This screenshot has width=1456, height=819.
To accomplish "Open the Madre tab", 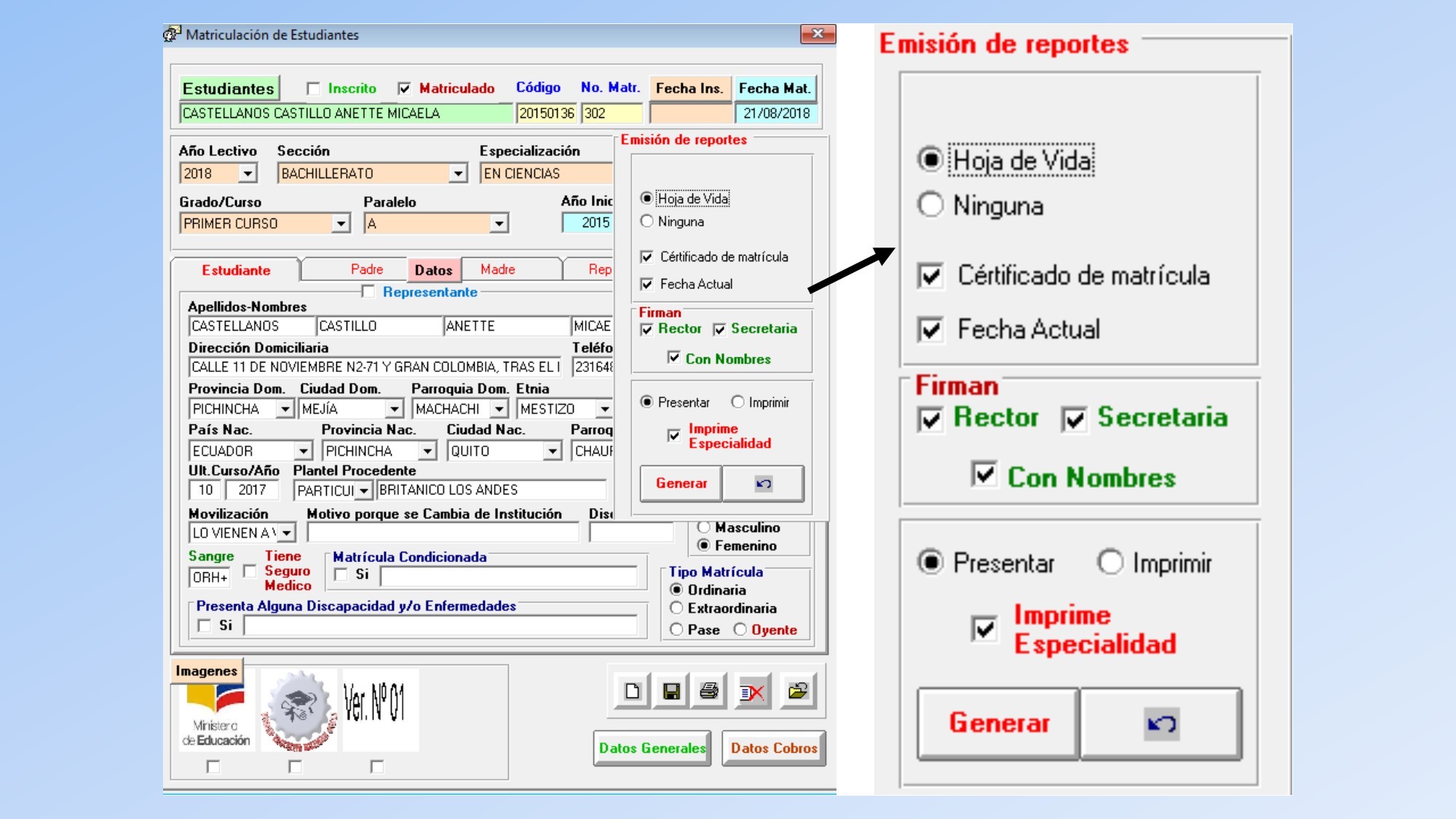I will click(498, 269).
